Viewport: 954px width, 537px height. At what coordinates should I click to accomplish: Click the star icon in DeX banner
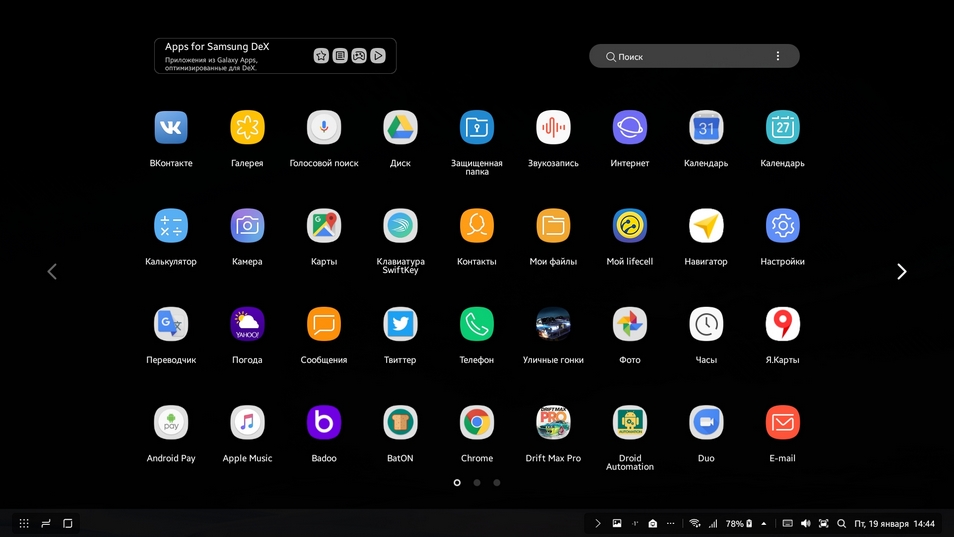coord(321,56)
